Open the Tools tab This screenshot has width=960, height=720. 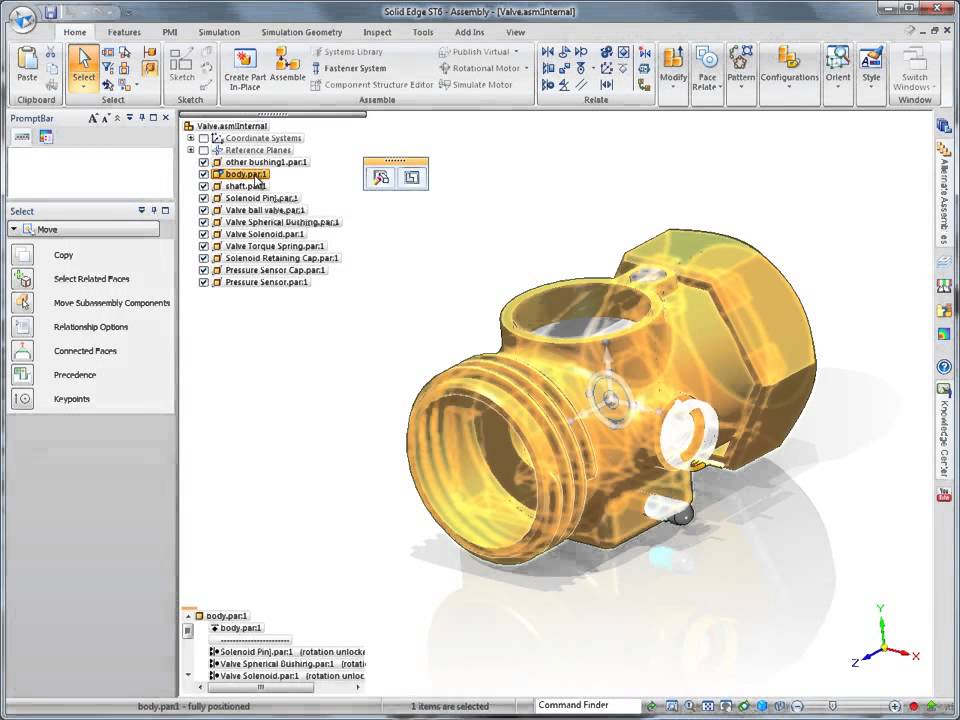point(422,32)
